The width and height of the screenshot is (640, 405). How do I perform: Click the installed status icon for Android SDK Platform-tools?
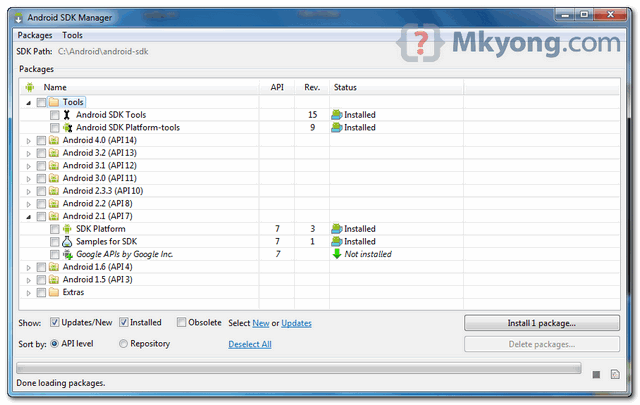pos(337,127)
